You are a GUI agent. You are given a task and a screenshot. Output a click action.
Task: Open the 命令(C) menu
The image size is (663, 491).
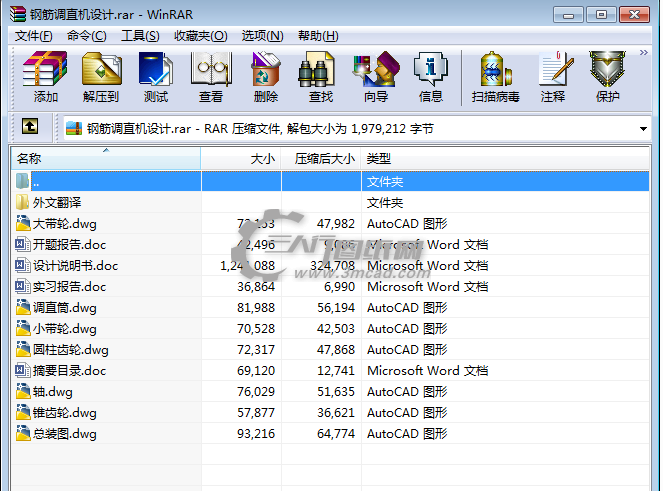(x=87, y=36)
